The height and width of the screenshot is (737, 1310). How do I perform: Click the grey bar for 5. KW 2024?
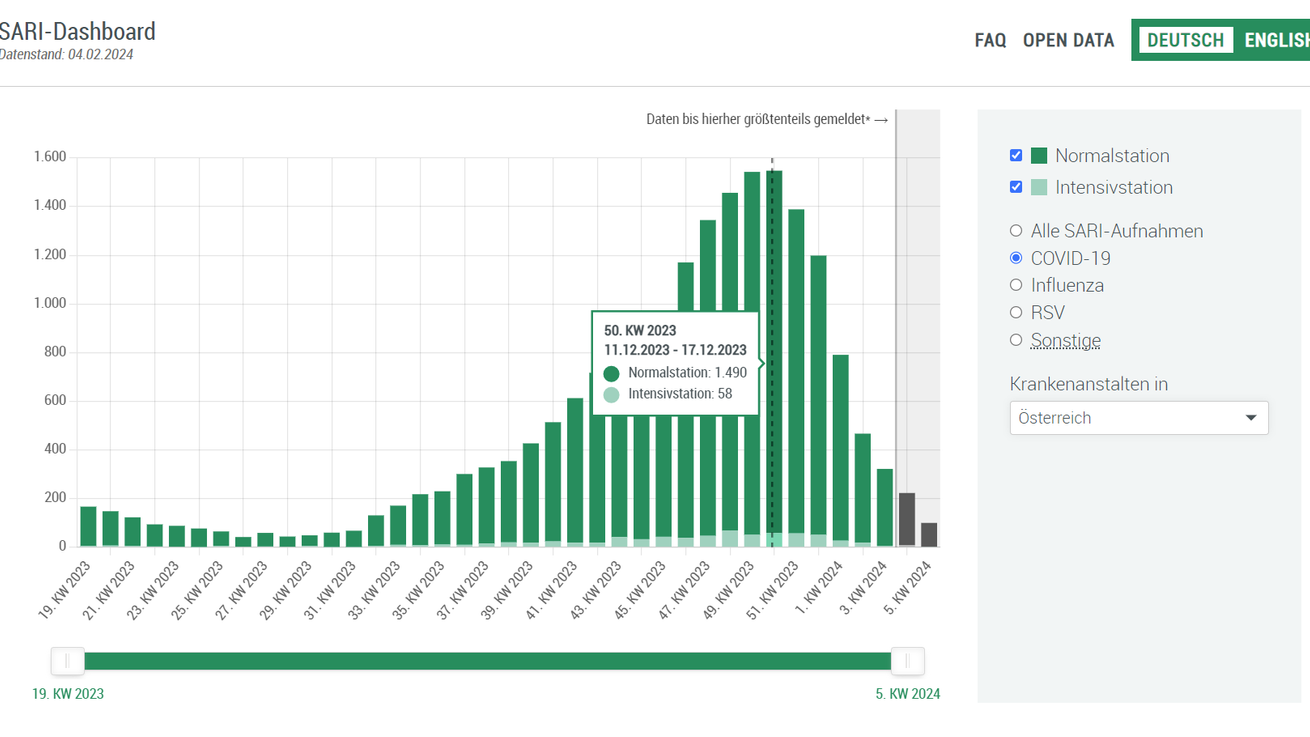pos(929,535)
